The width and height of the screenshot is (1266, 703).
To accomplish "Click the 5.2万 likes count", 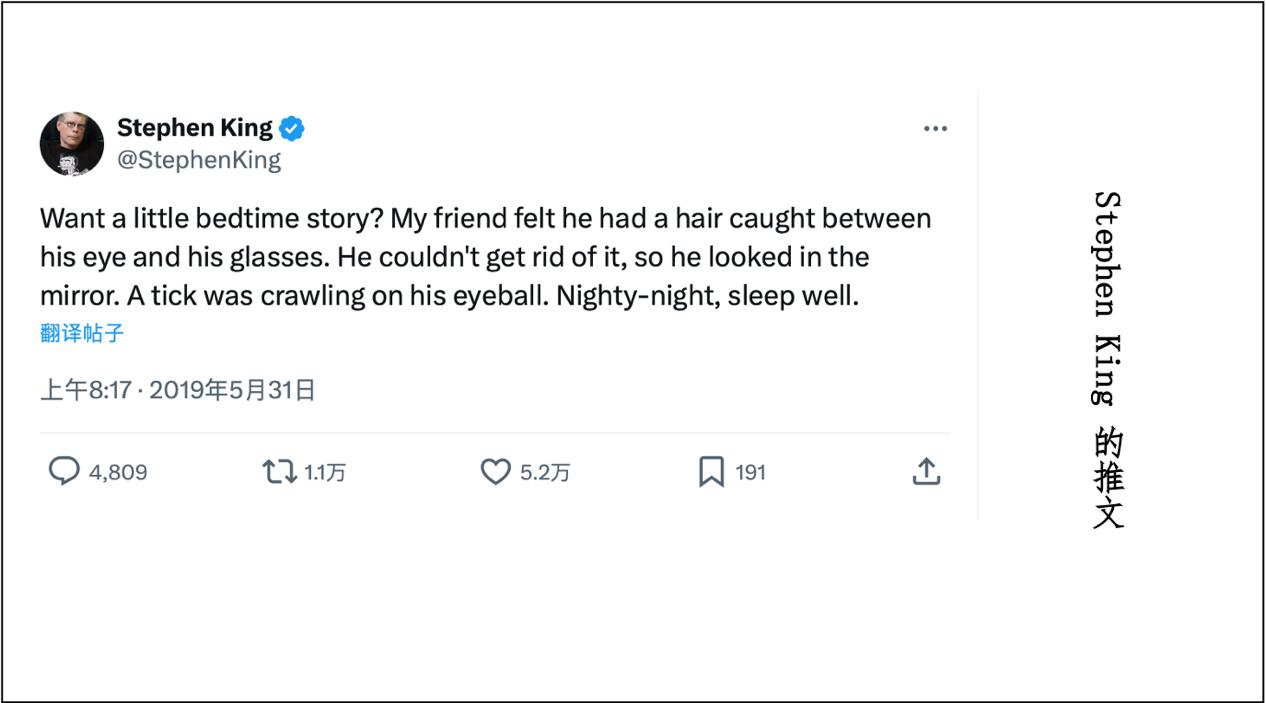I will pos(545,472).
